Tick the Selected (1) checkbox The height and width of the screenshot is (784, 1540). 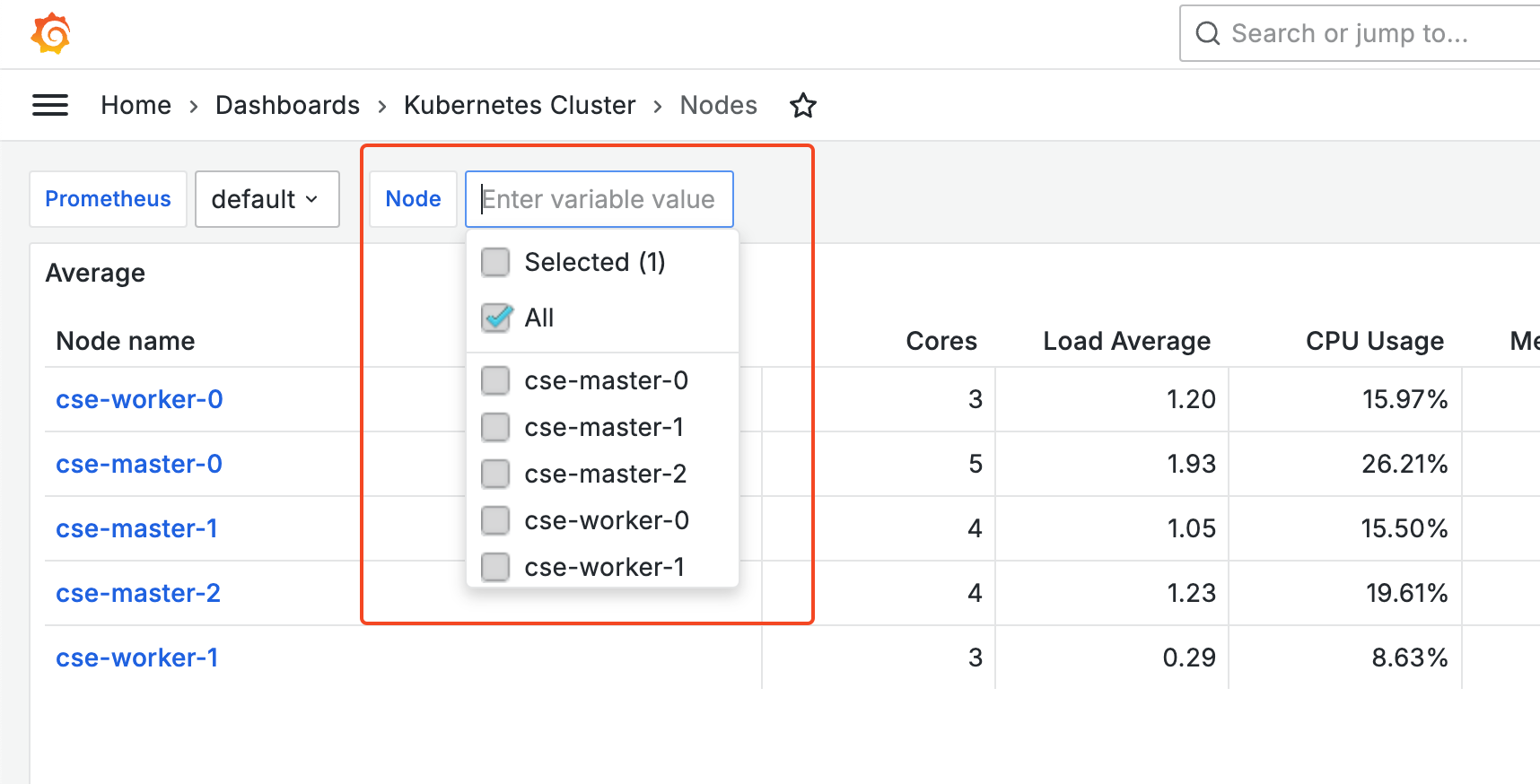pyautogui.click(x=495, y=262)
